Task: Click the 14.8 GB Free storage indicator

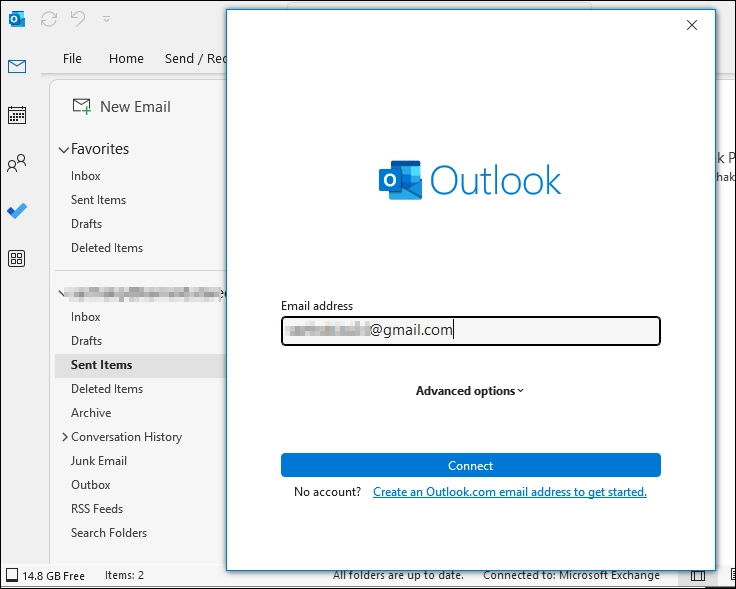Action: point(46,576)
